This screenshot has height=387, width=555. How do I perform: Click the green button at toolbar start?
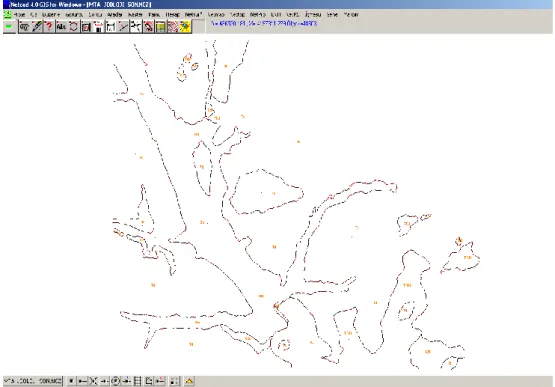[x=9, y=27]
